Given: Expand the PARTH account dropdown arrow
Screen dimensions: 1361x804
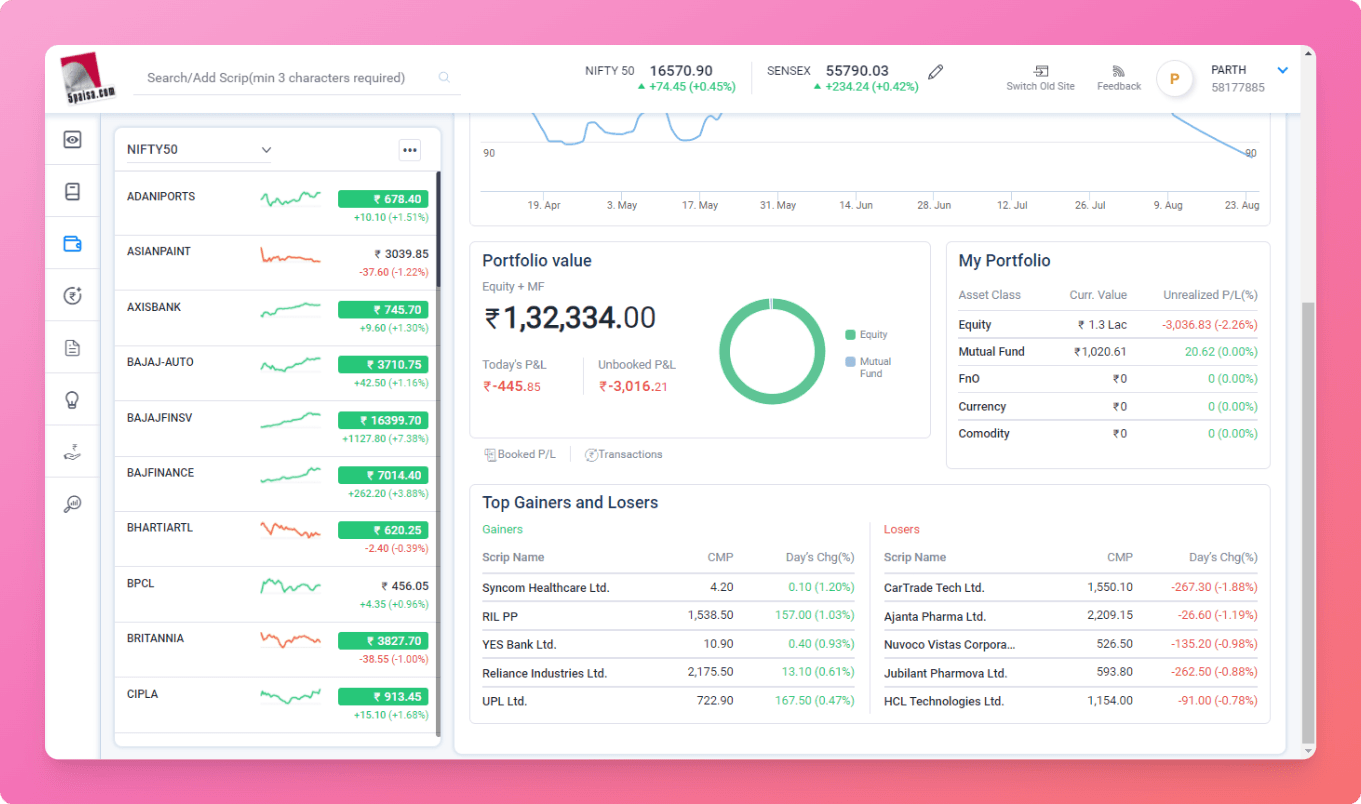Looking at the screenshot, I should [x=1283, y=71].
